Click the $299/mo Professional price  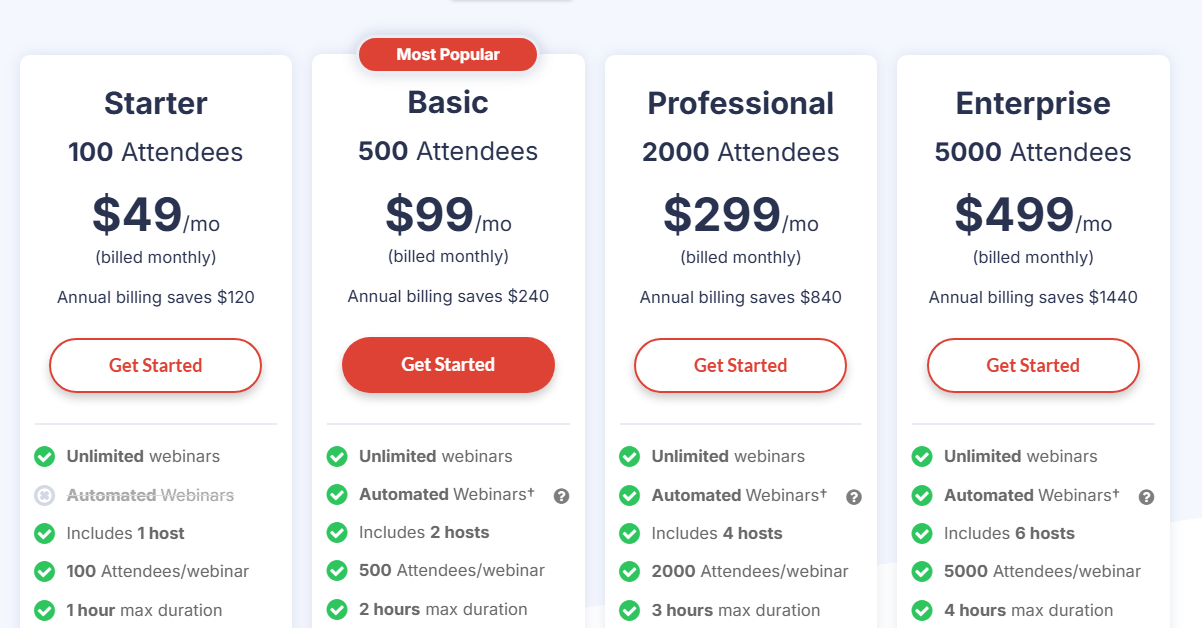coord(740,215)
